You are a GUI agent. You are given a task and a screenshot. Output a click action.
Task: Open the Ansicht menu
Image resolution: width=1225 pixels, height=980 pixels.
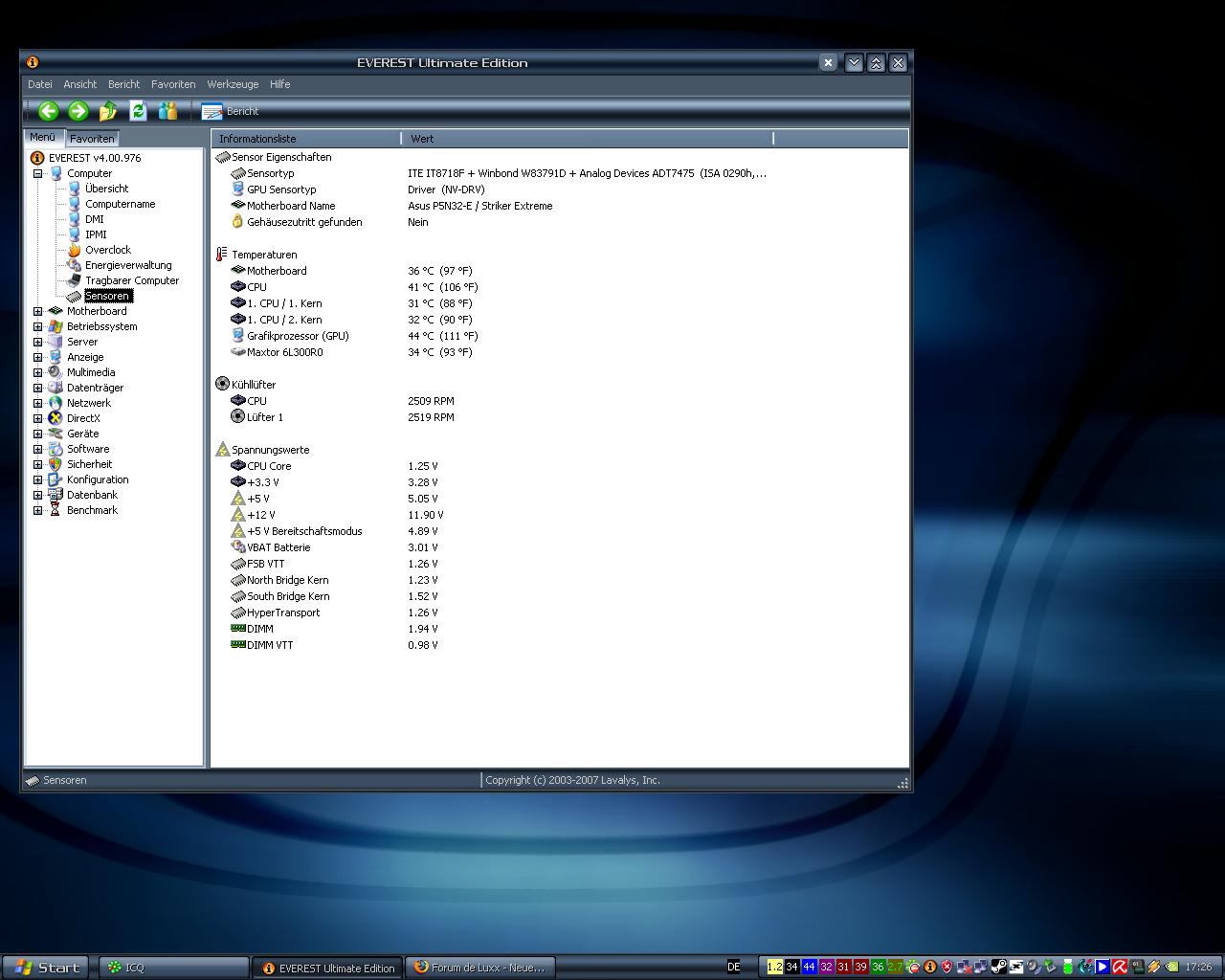(x=80, y=84)
